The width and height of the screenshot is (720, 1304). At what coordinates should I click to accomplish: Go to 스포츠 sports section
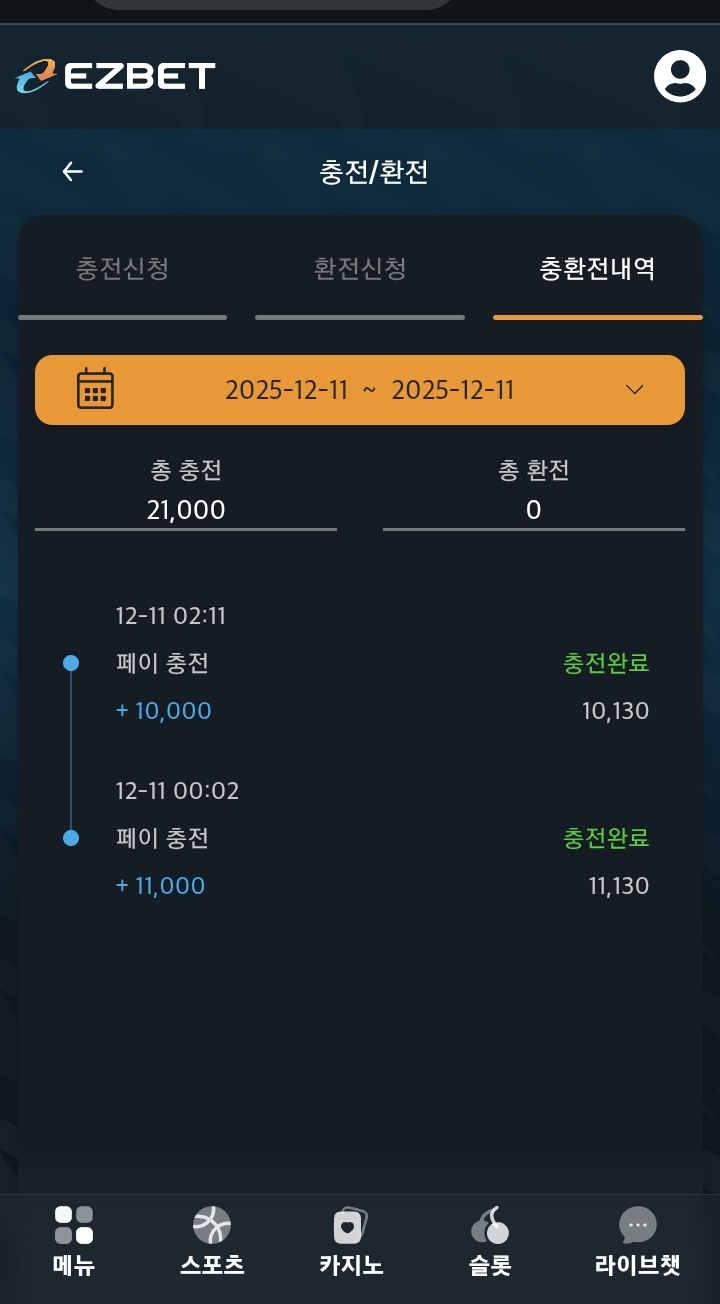(x=212, y=1240)
